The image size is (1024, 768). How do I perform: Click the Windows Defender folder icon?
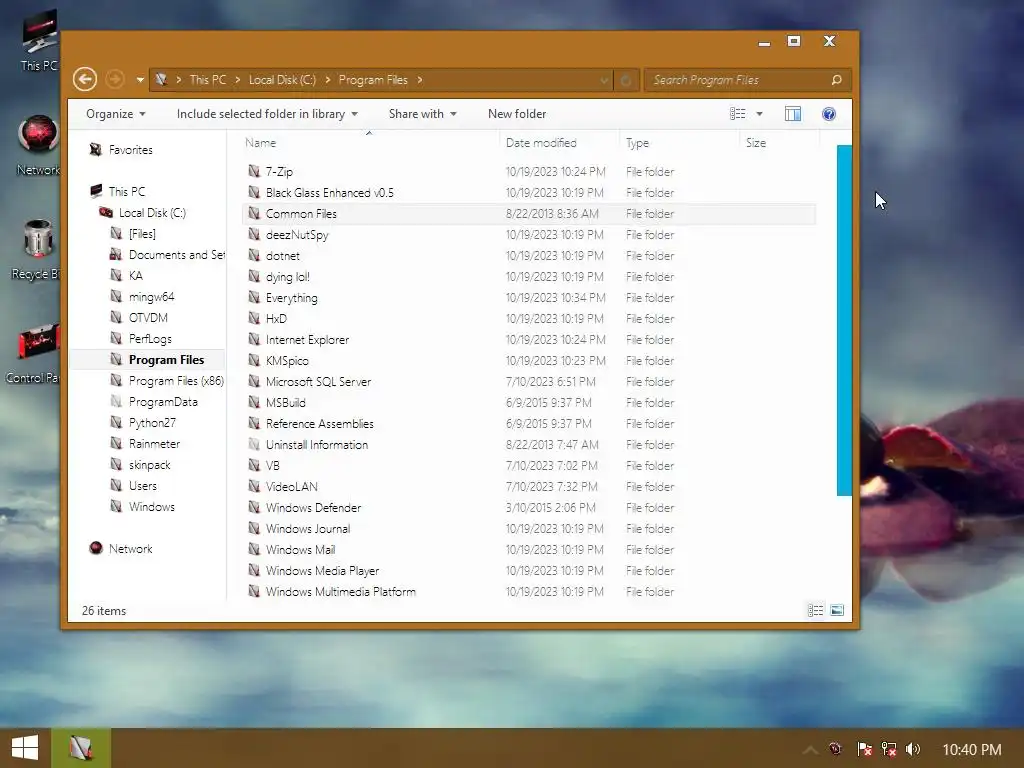(x=254, y=507)
